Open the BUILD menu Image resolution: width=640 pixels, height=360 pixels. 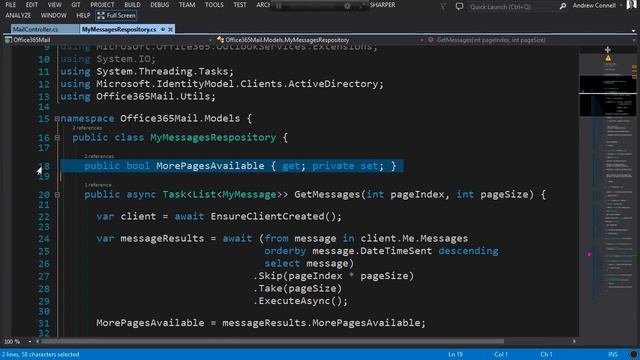[132, 5]
